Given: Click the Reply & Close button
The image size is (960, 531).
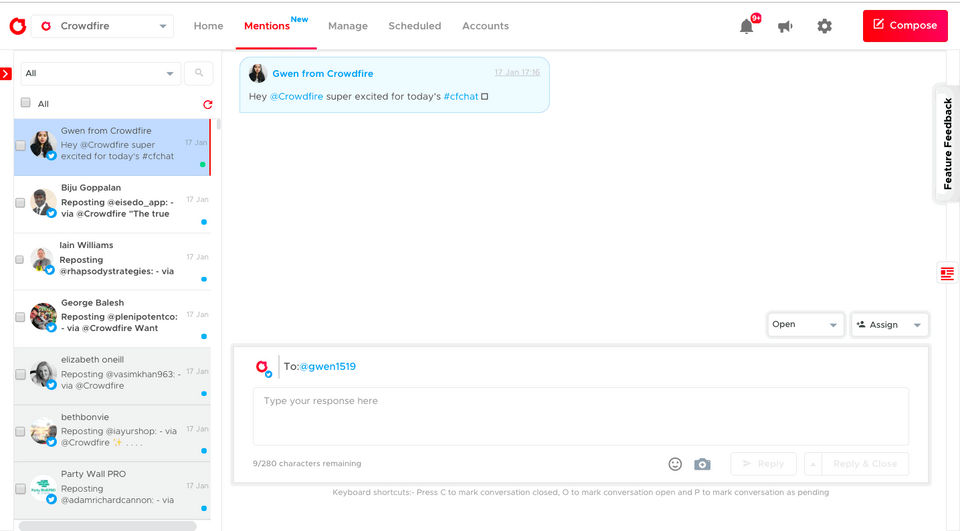Looking at the screenshot, I should tap(865, 464).
